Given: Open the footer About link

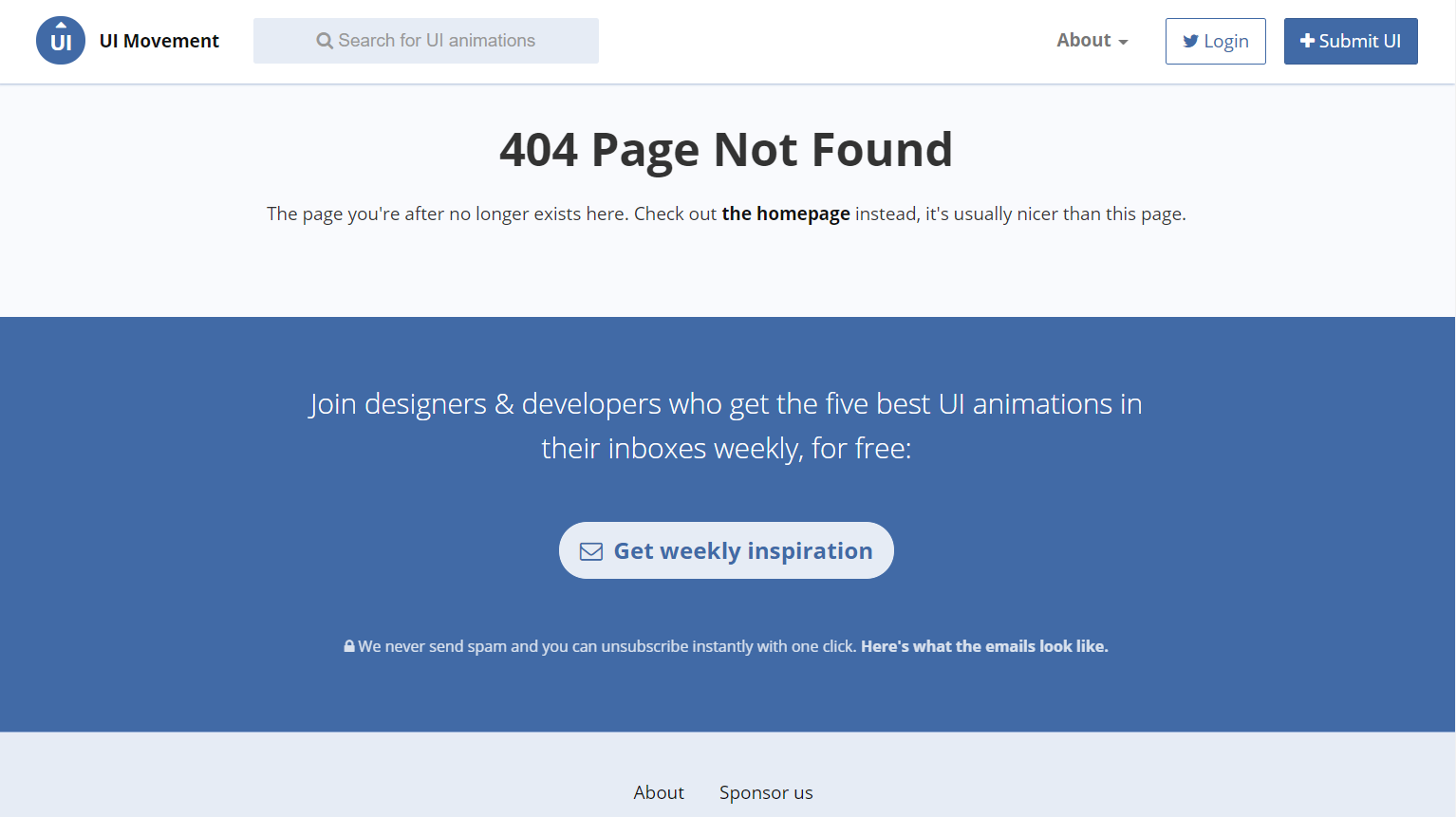Looking at the screenshot, I should click(659, 792).
